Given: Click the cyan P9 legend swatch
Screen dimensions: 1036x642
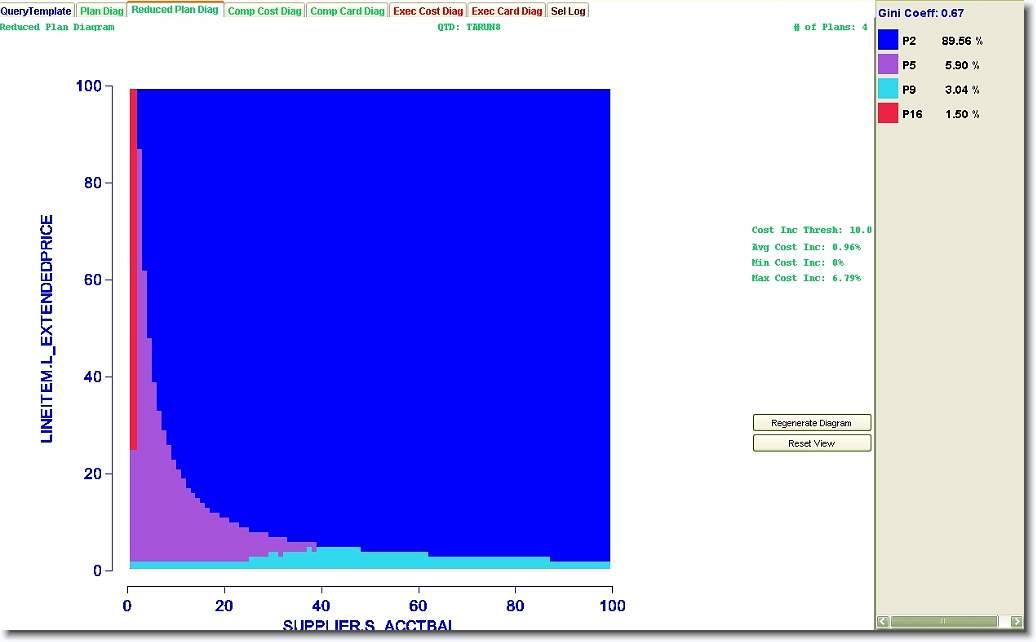Looking at the screenshot, I should tap(887, 89).
